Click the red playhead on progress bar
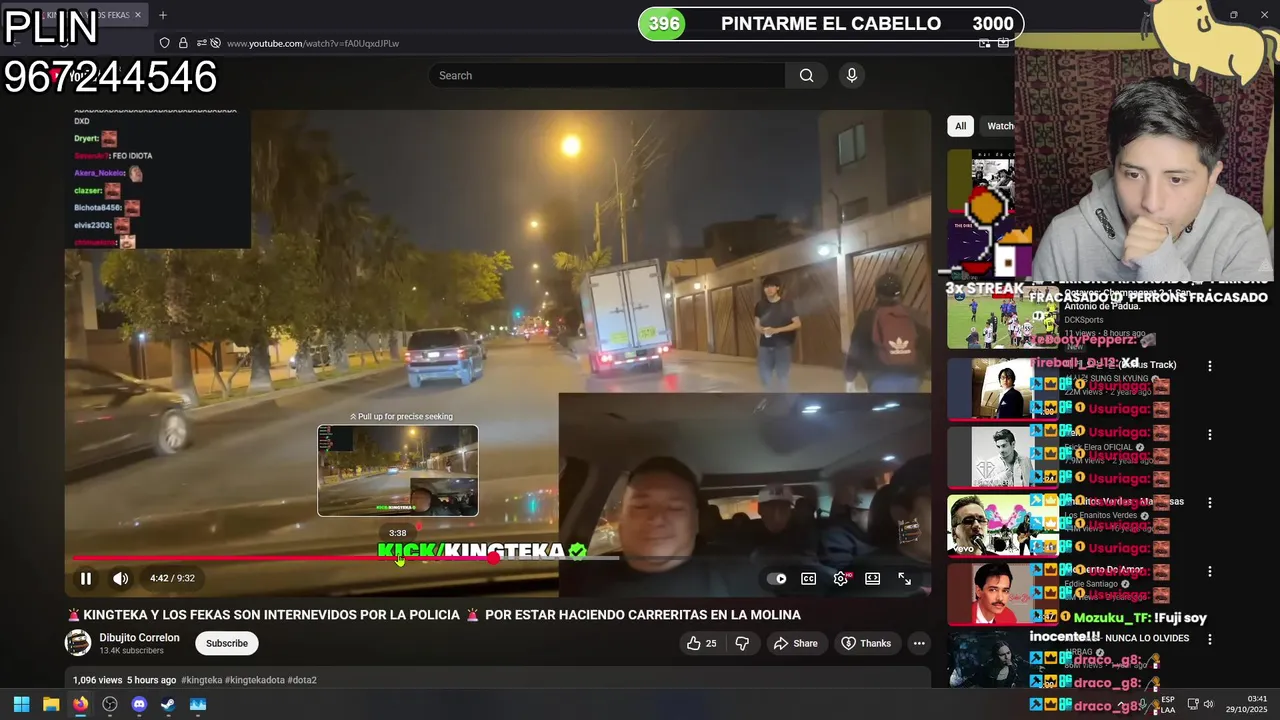The height and width of the screenshot is (720, 1280). [x=493, y=558]
